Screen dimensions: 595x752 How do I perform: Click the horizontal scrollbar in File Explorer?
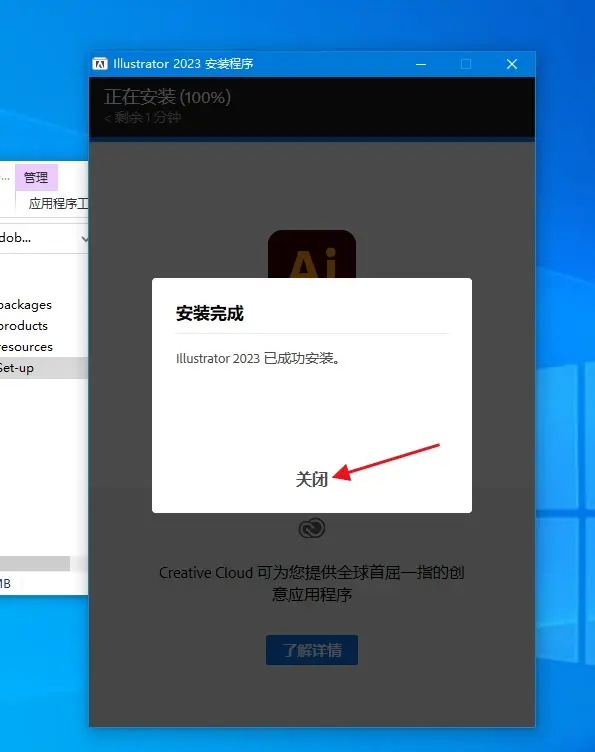[x=35, y=564]
